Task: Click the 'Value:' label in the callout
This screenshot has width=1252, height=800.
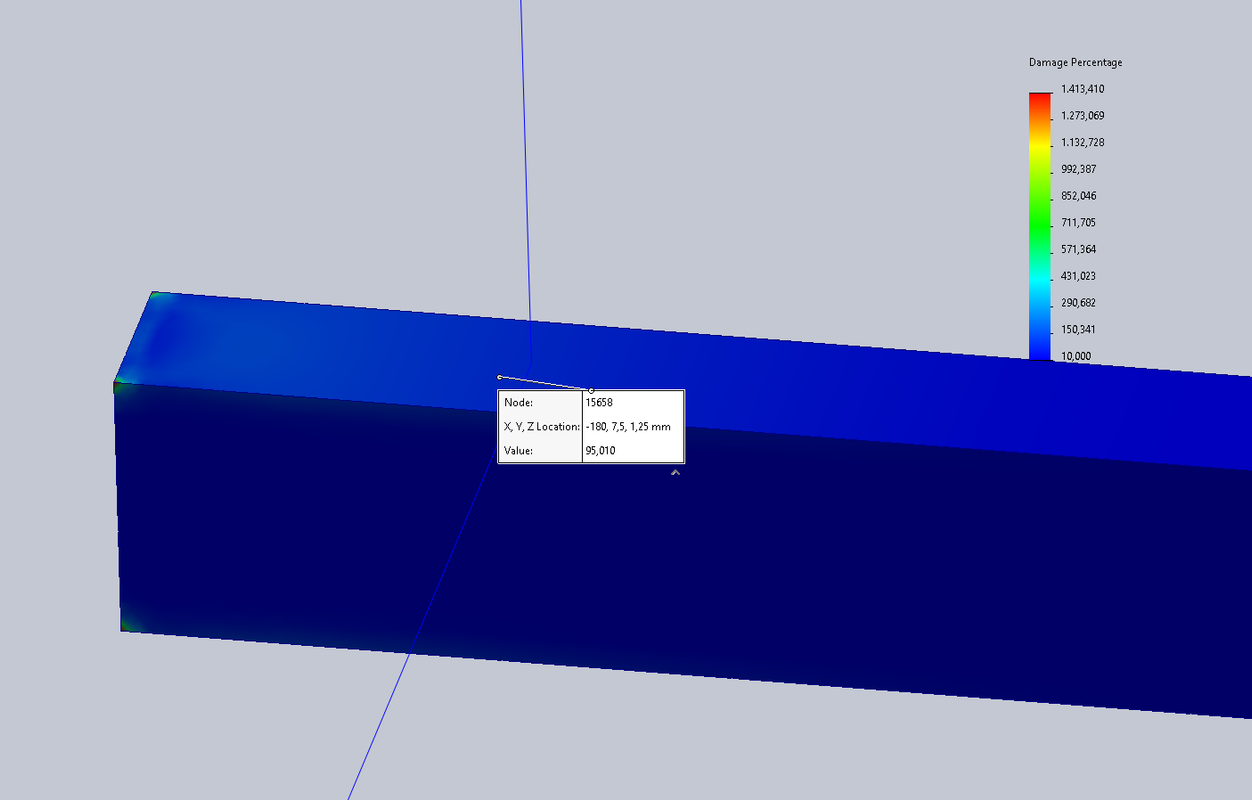Action: [x=518, y=451]
